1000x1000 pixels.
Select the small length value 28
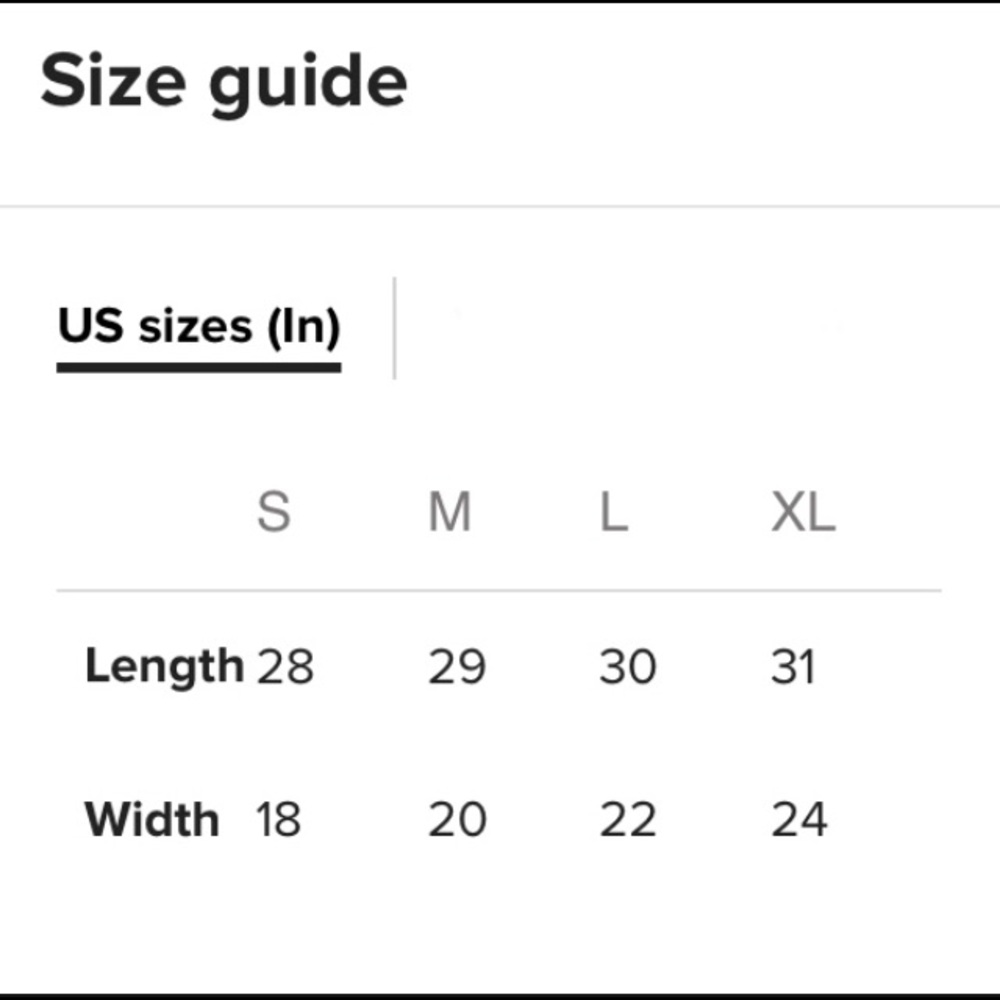[x=286, y=667]
